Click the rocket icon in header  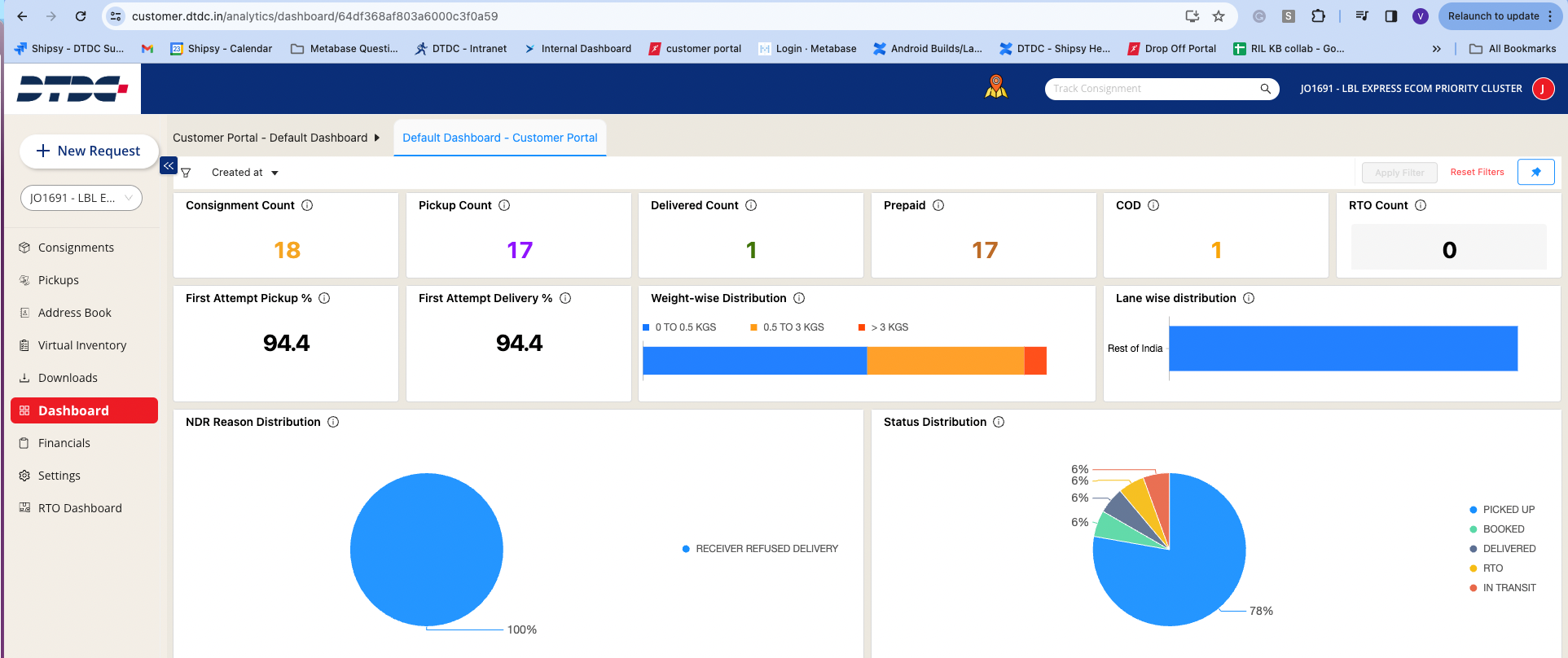point(995,86)
